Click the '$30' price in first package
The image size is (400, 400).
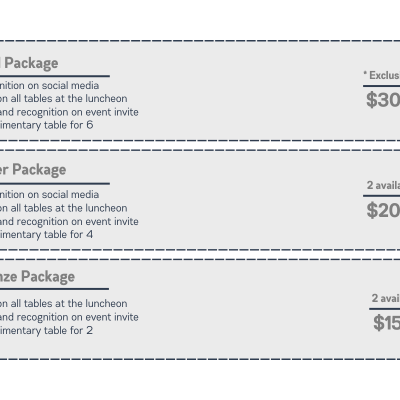(x=383, y=100)
